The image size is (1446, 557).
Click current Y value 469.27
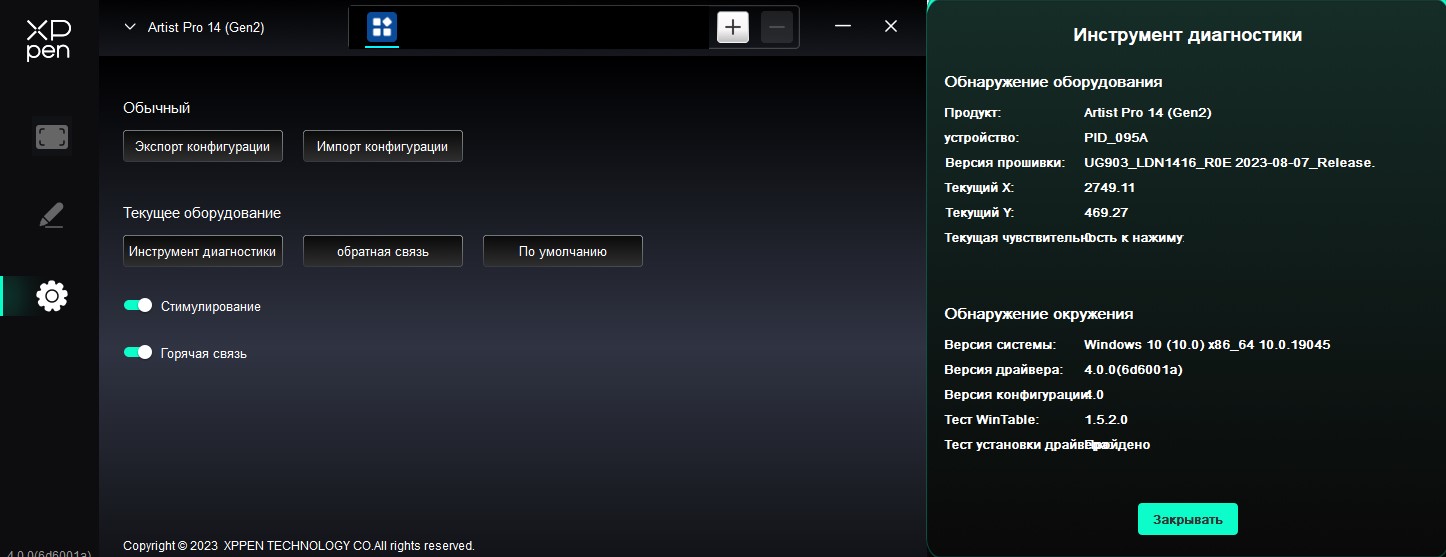pyautogui.click(x=1106, y=213)
